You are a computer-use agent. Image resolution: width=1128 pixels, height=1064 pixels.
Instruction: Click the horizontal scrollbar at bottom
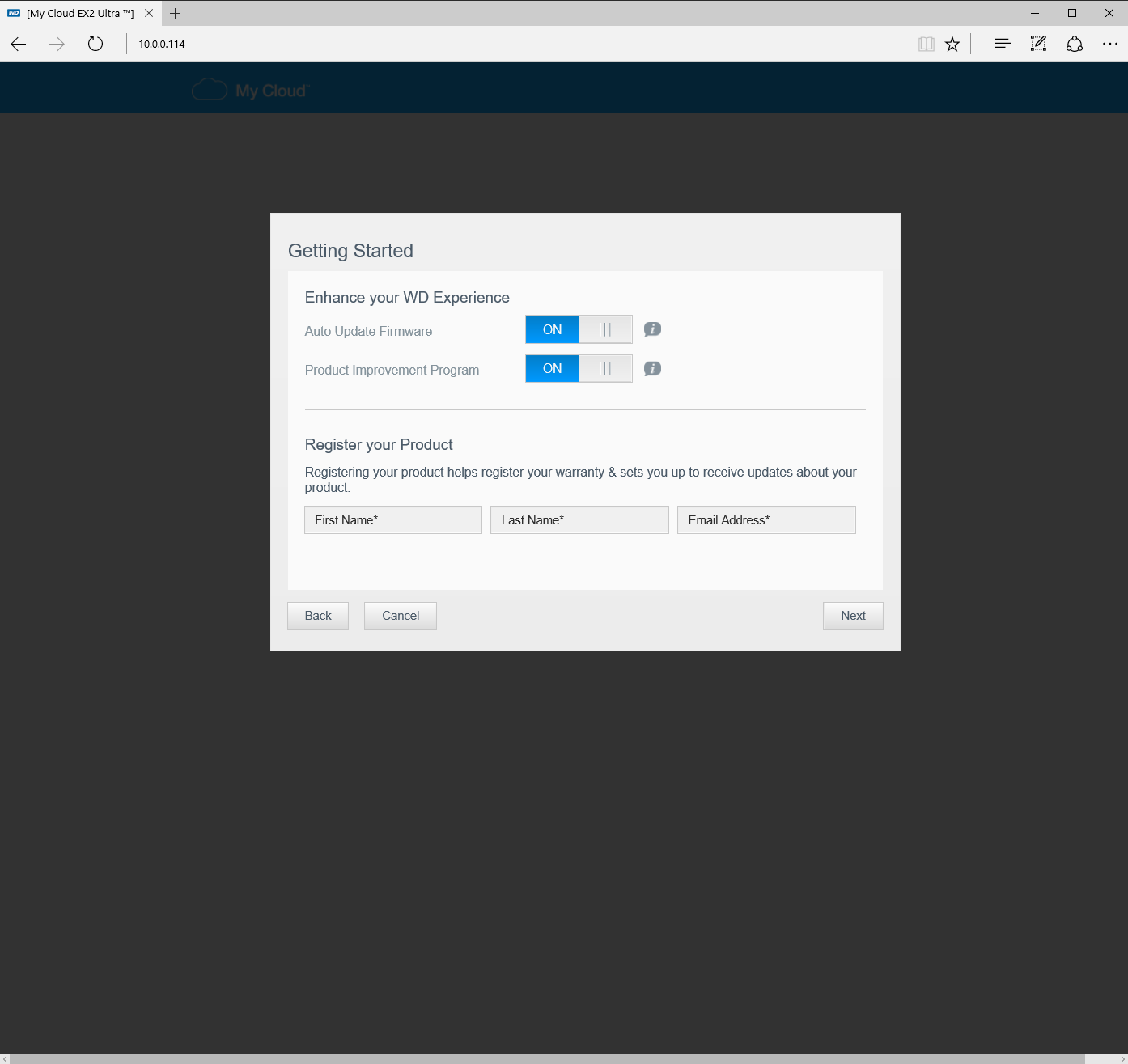(x=547, y=1059)
